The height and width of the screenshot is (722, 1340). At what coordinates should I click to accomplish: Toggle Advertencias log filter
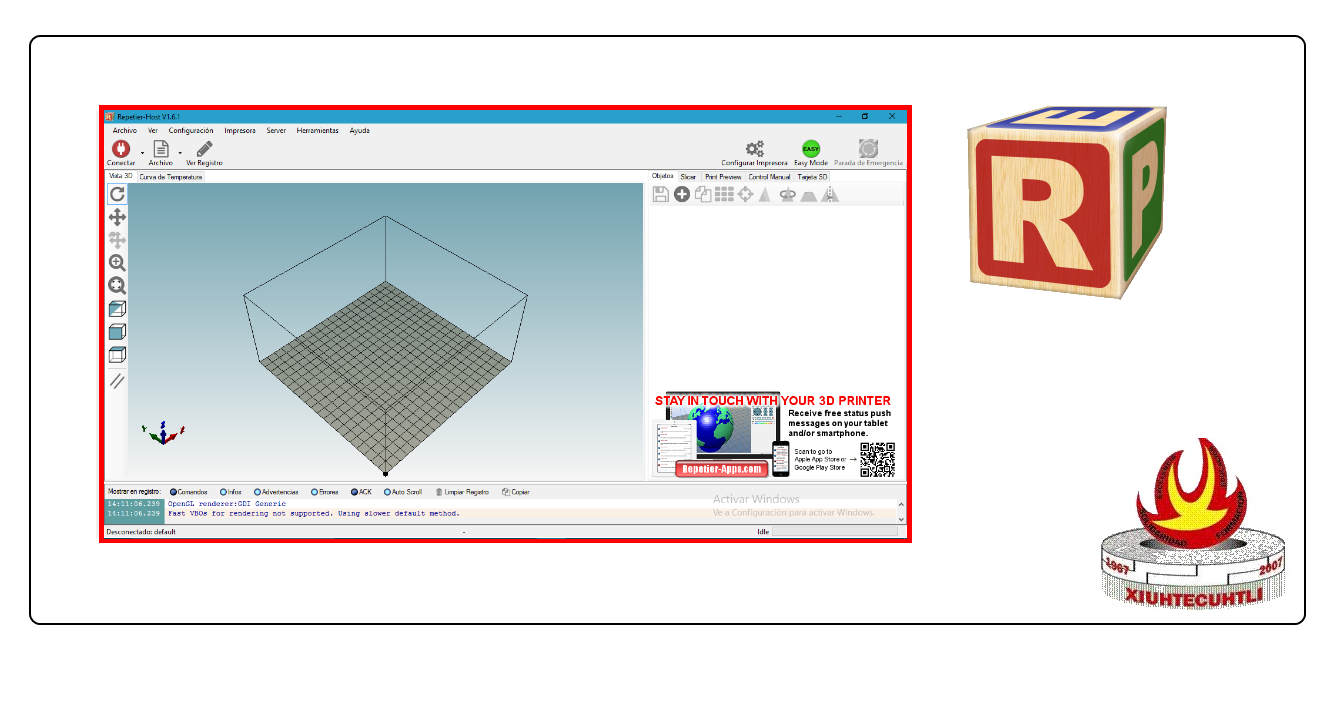coord(277,492)
